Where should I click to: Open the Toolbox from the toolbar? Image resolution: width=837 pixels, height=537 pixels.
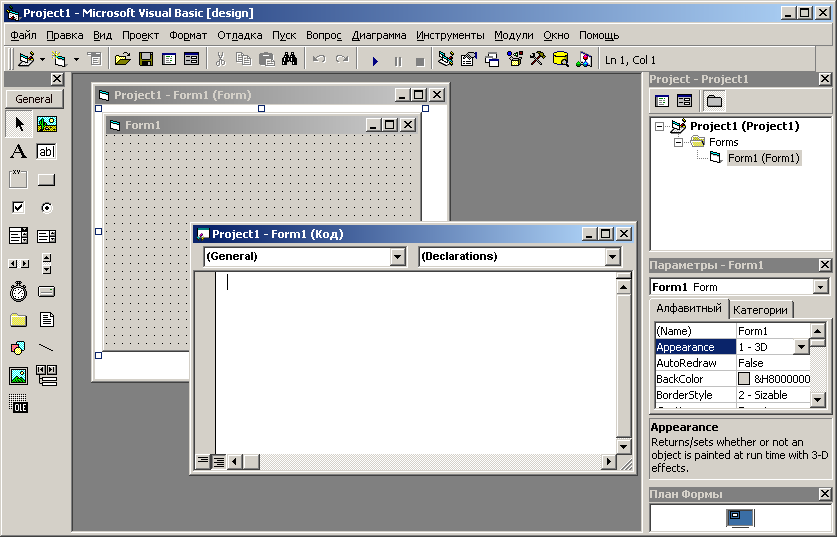point(538,59)
